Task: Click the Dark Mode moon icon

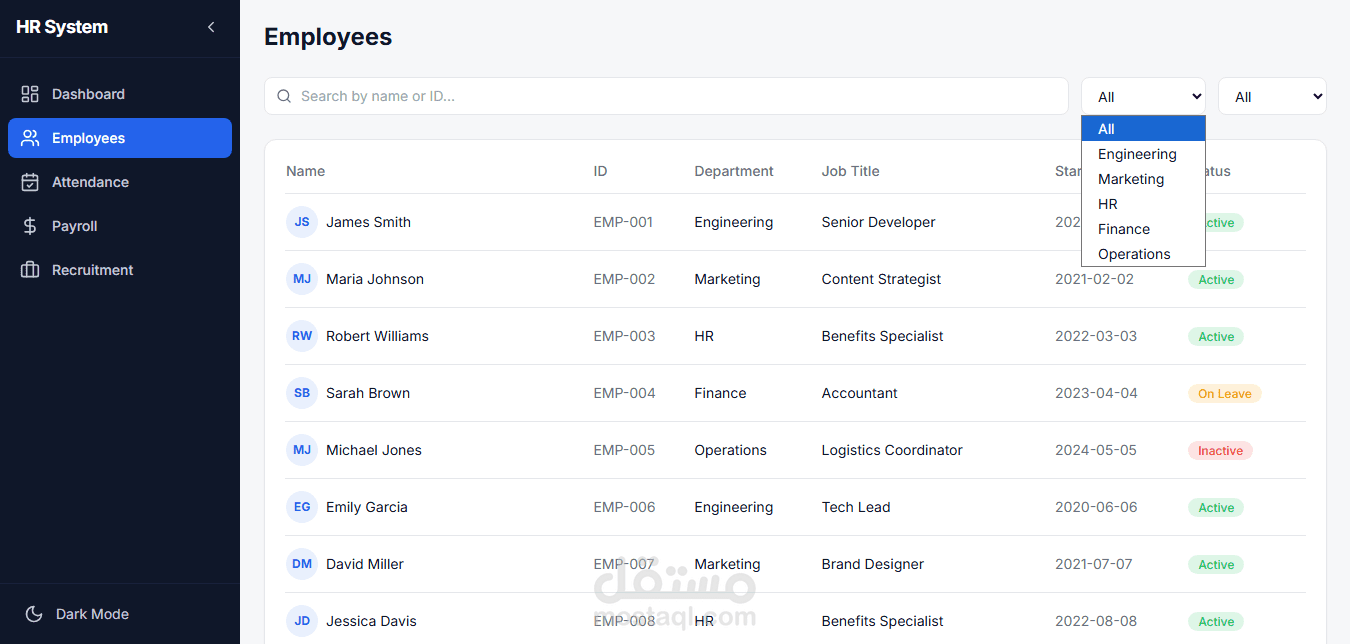Action: pos(34,614)
